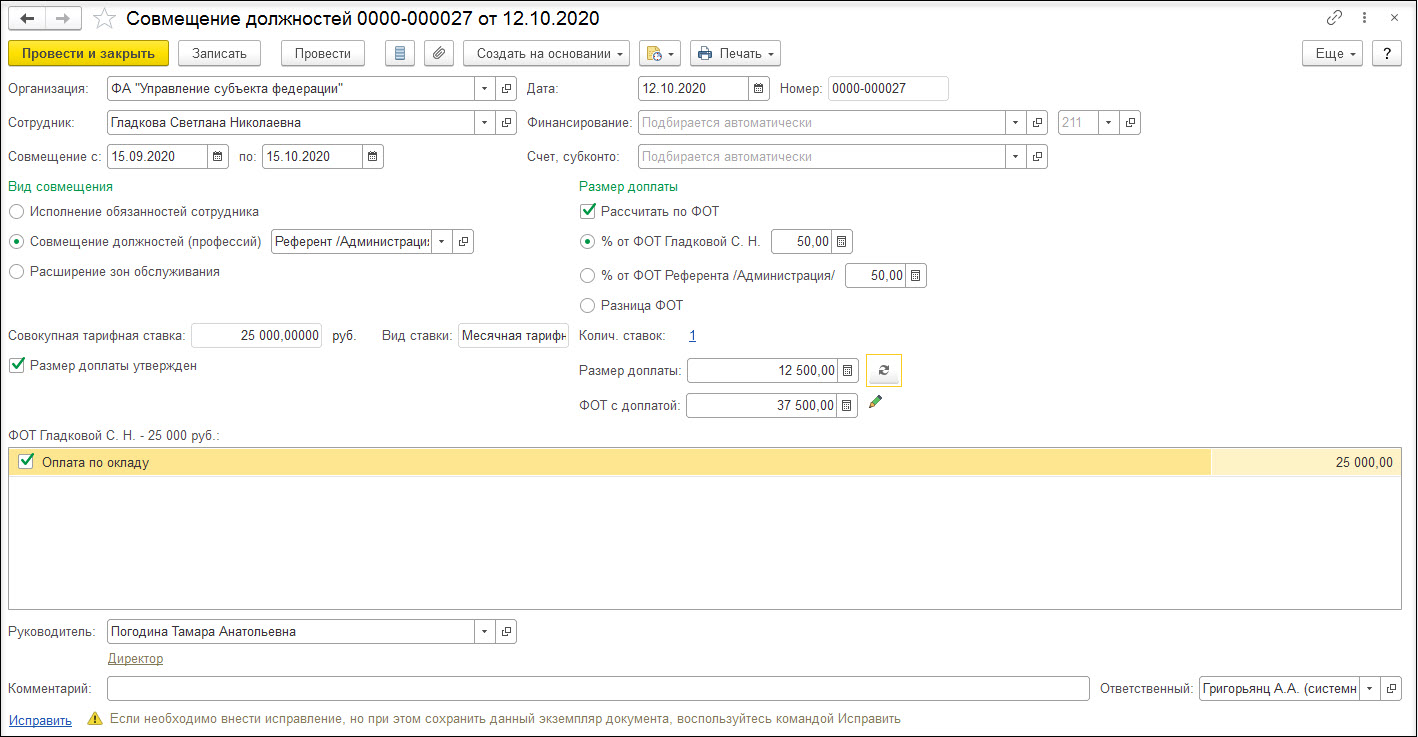Expand the Организация dropdown list
Viewport: 1418px width, 737px height.
(485, 88)
